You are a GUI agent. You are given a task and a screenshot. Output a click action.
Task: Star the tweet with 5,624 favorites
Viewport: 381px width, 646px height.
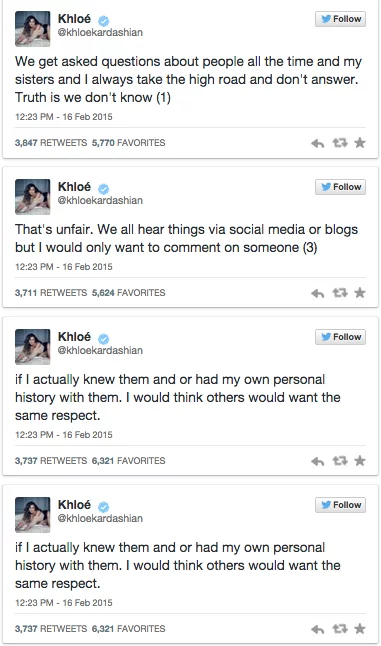[x=360, y=293]
